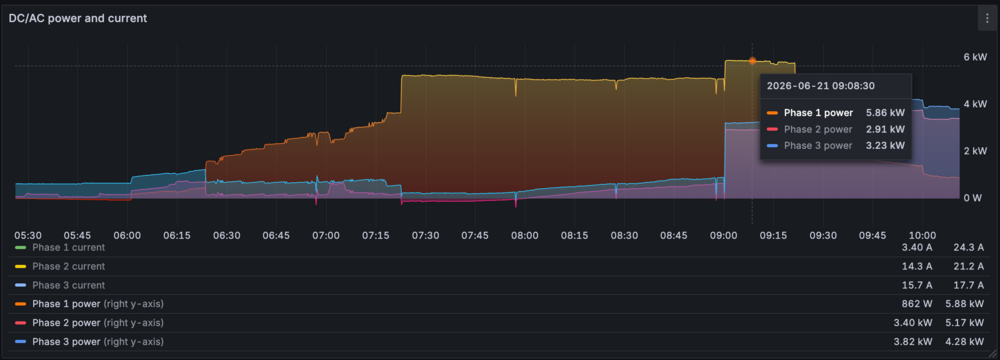Click orange Phase 1 power legend swatch
This screenshot has height=360, width=1000.
point(20,304)
